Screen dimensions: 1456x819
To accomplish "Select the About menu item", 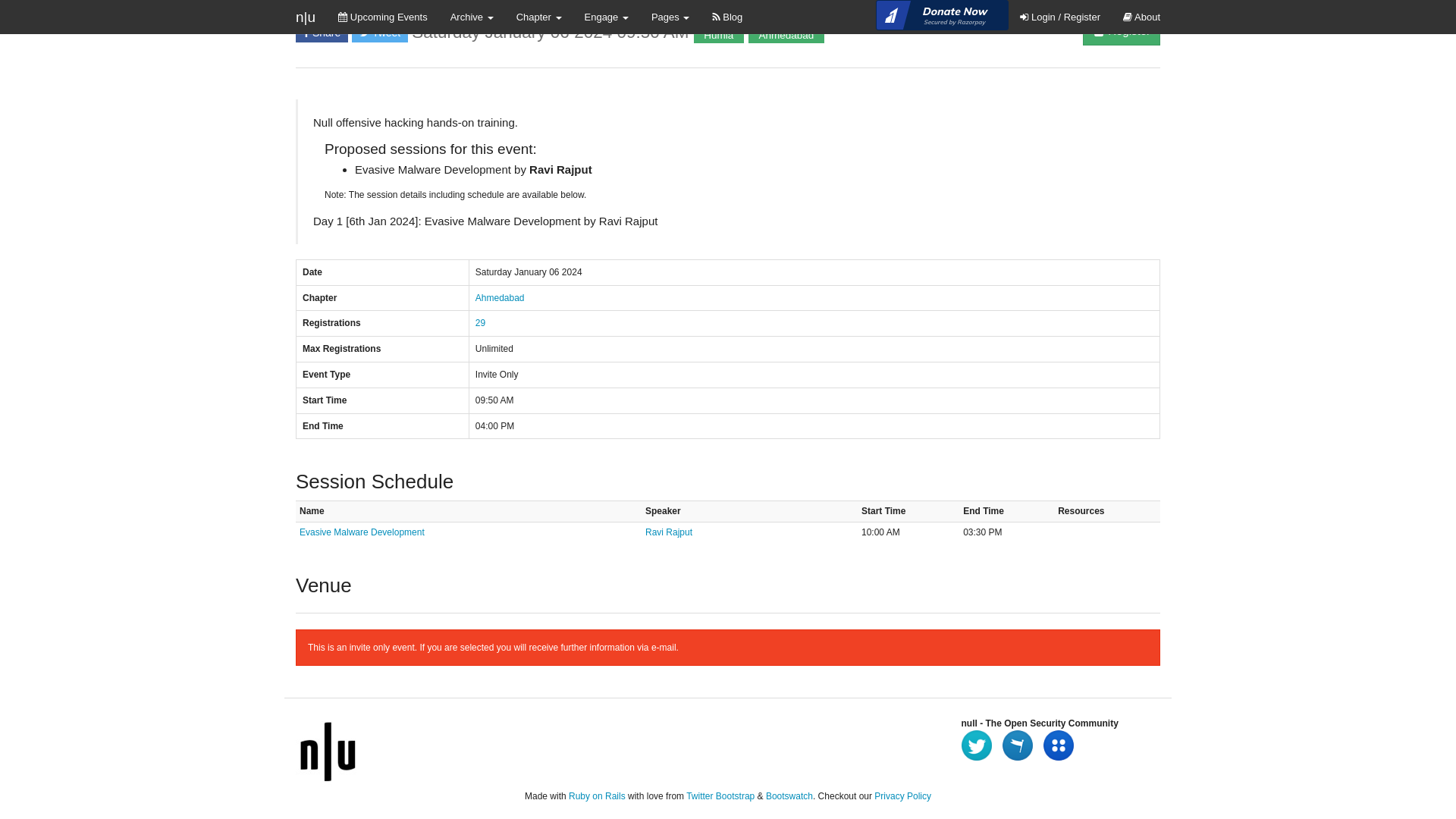I will (x=1141, y=17).
